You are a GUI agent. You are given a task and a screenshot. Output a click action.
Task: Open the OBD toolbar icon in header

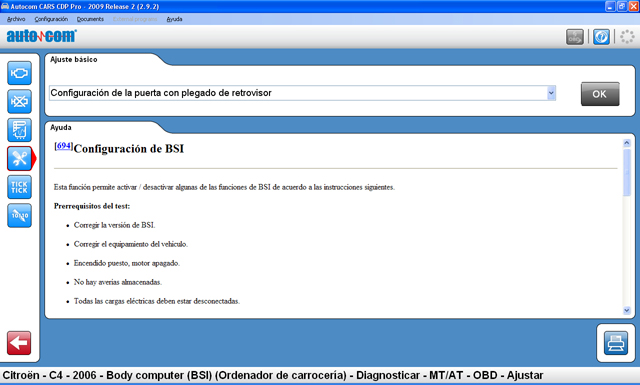[x=575, y=37]
